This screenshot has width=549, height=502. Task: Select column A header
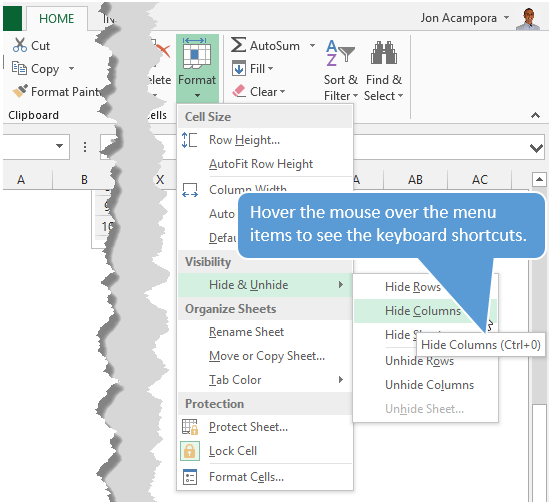point(21,180)
